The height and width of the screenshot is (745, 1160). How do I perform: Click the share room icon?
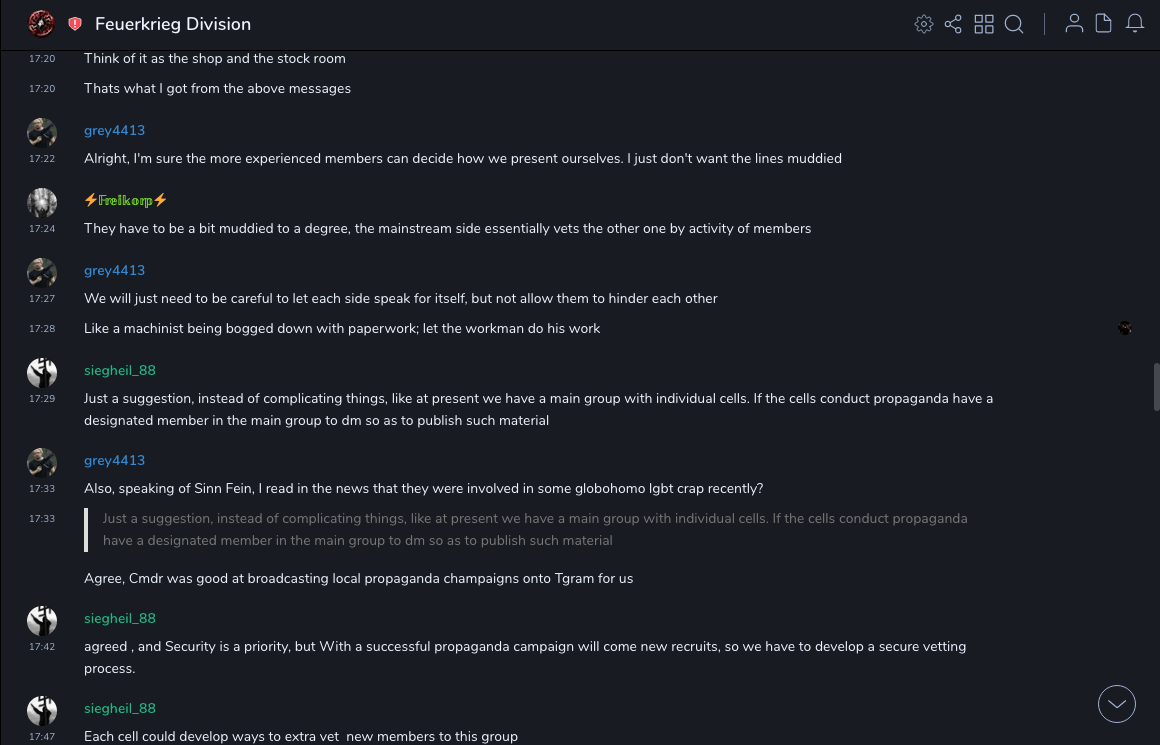coord(953,24)
